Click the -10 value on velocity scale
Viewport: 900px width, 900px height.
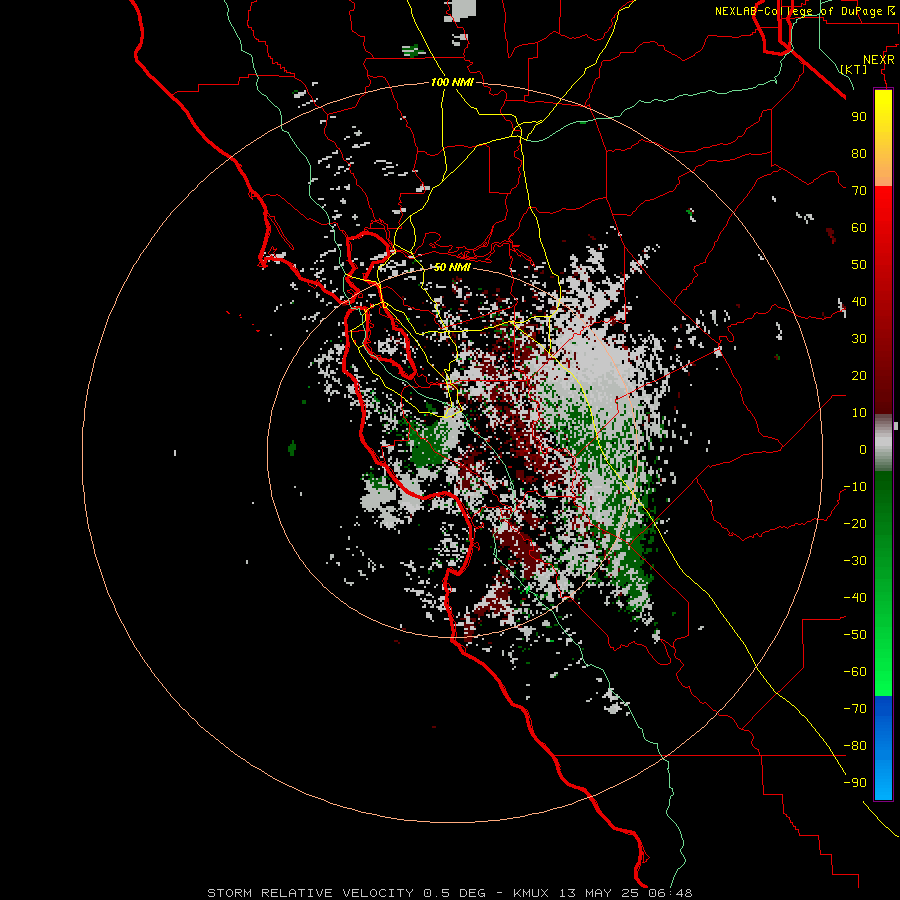[x=855, y=487]
